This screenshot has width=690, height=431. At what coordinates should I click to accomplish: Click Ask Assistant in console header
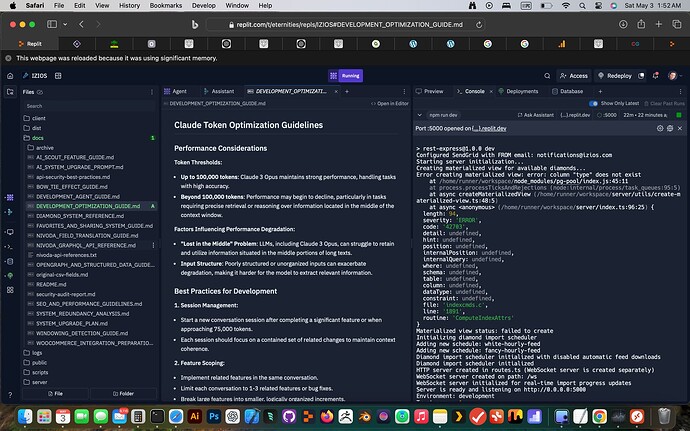(x=534, y=116)
